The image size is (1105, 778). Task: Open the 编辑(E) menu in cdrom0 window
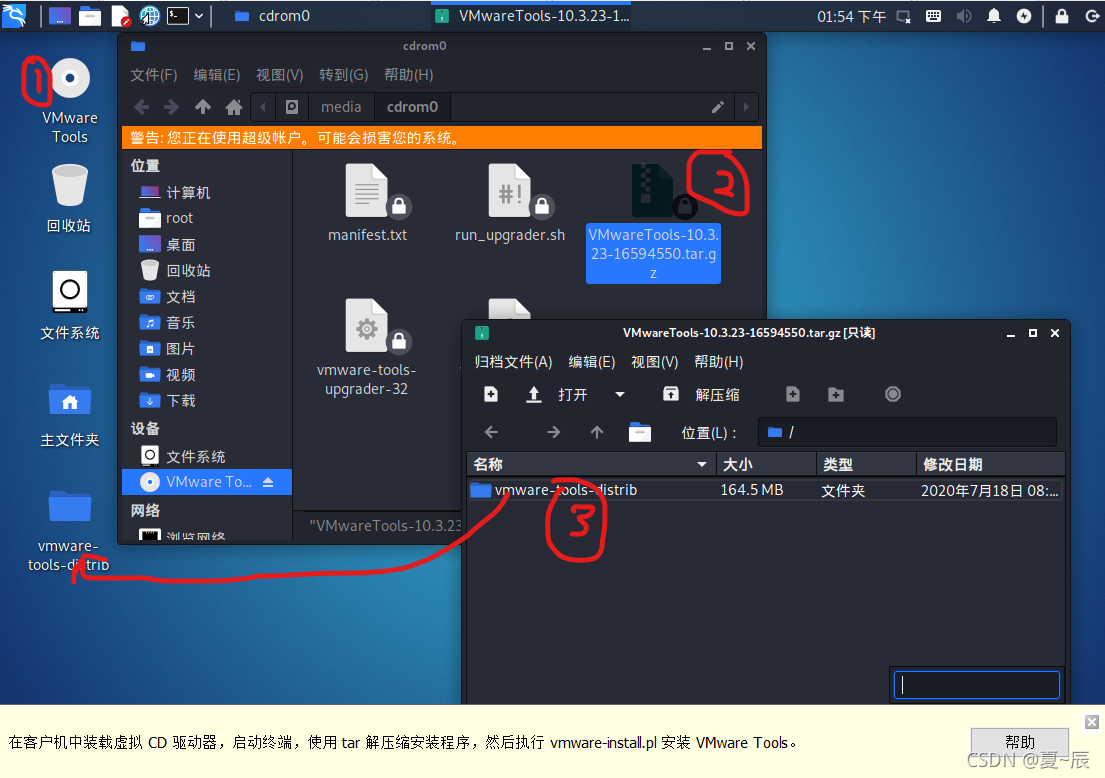point(217,75)
